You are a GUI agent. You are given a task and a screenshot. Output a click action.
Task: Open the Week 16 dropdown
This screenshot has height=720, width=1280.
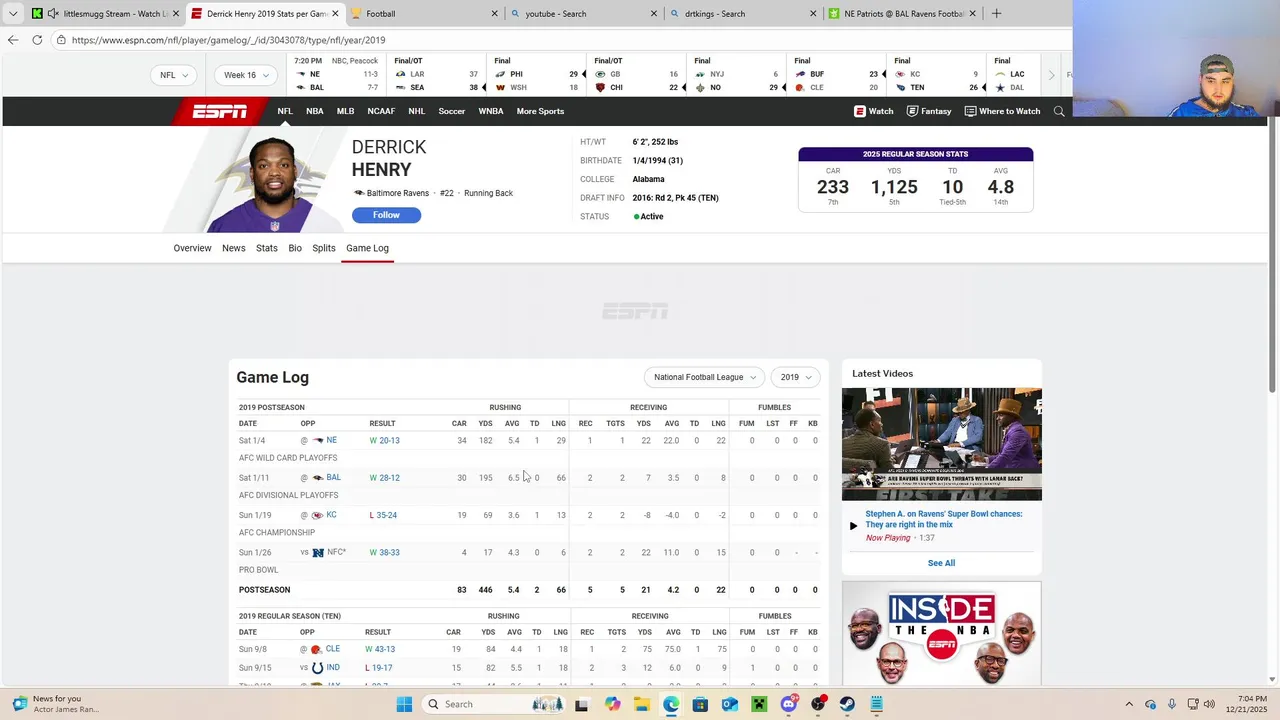click(245, 75)
